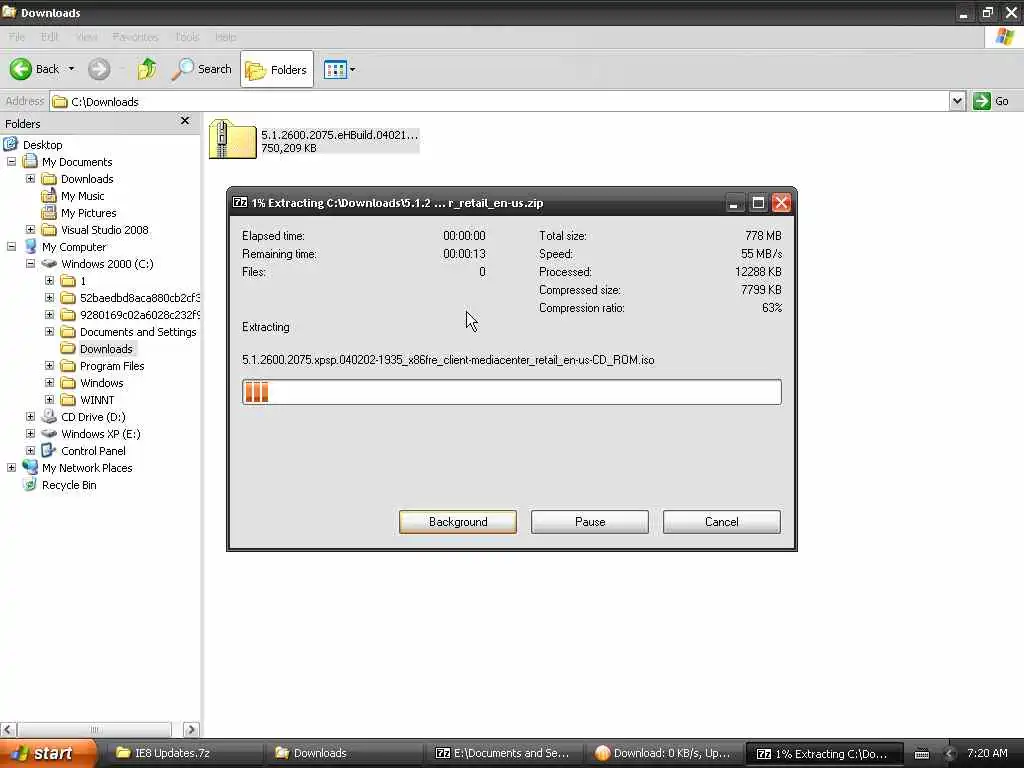Click the extraction progress bar
1024x768 pixels.
tap(511, 392)
